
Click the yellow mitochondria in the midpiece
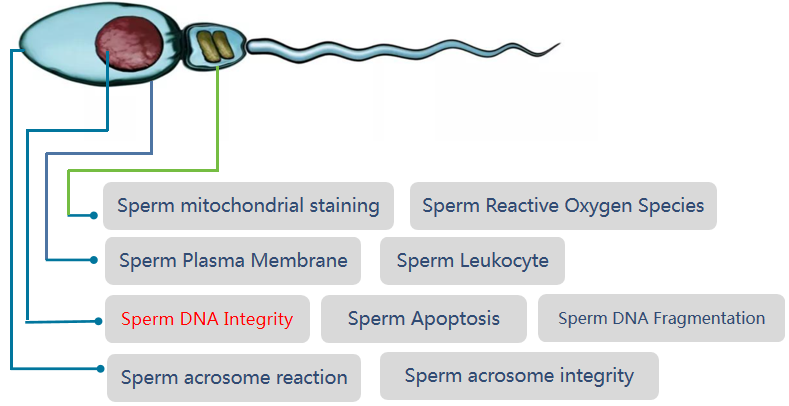[215, 47]
